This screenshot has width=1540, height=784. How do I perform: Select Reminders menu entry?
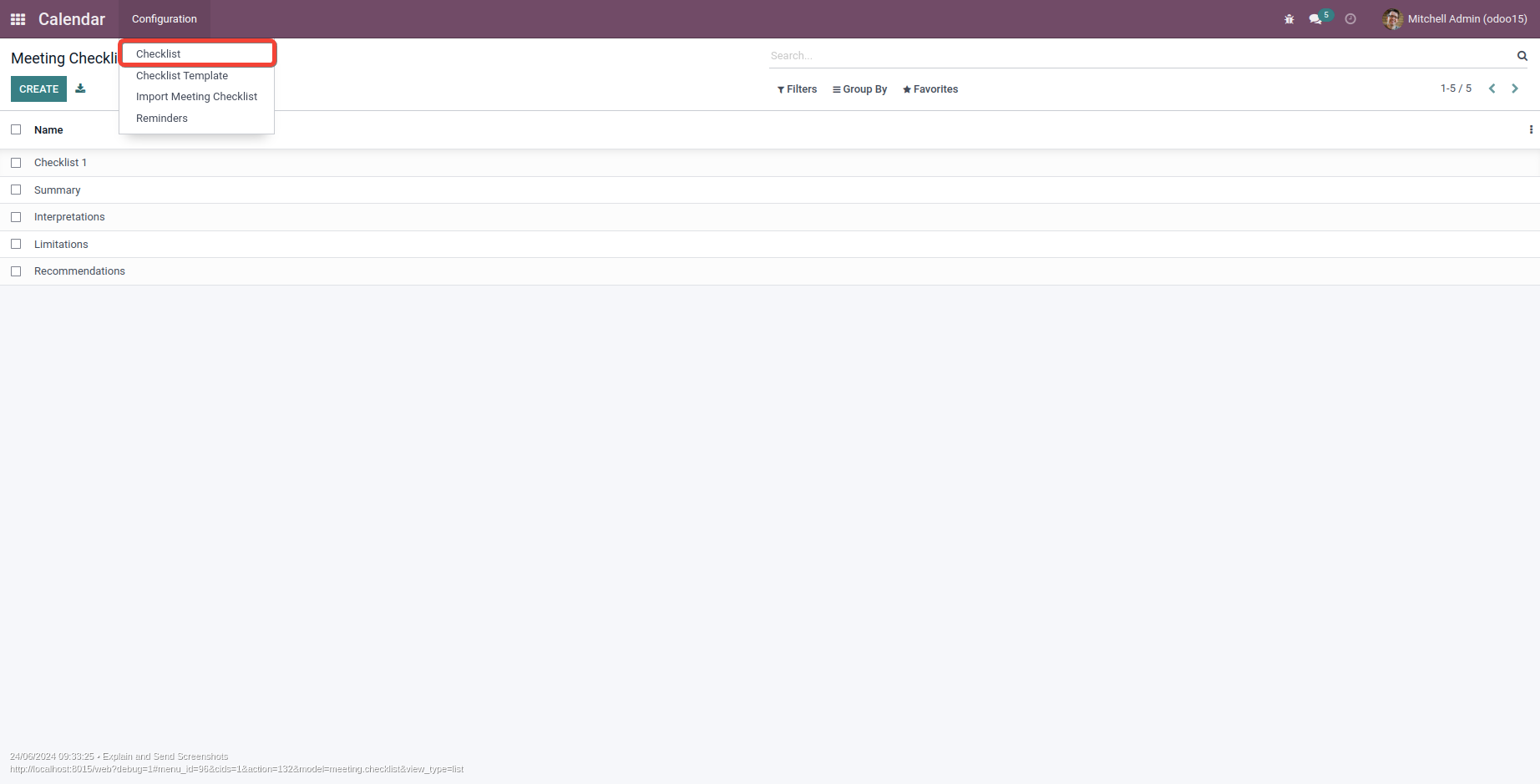point(197,119)
